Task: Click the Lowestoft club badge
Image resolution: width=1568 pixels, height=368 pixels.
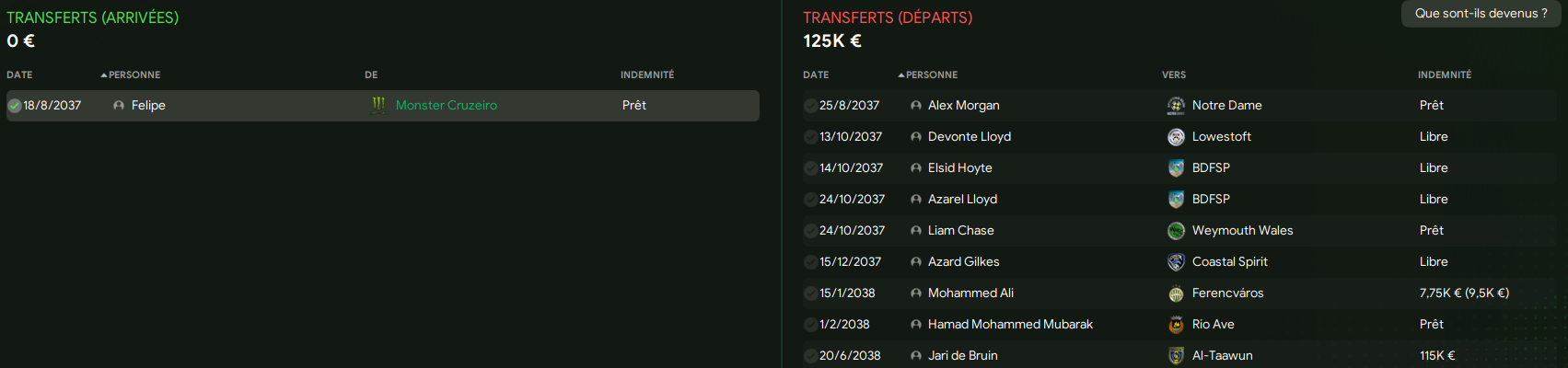Action: [x=1176, y=137]
